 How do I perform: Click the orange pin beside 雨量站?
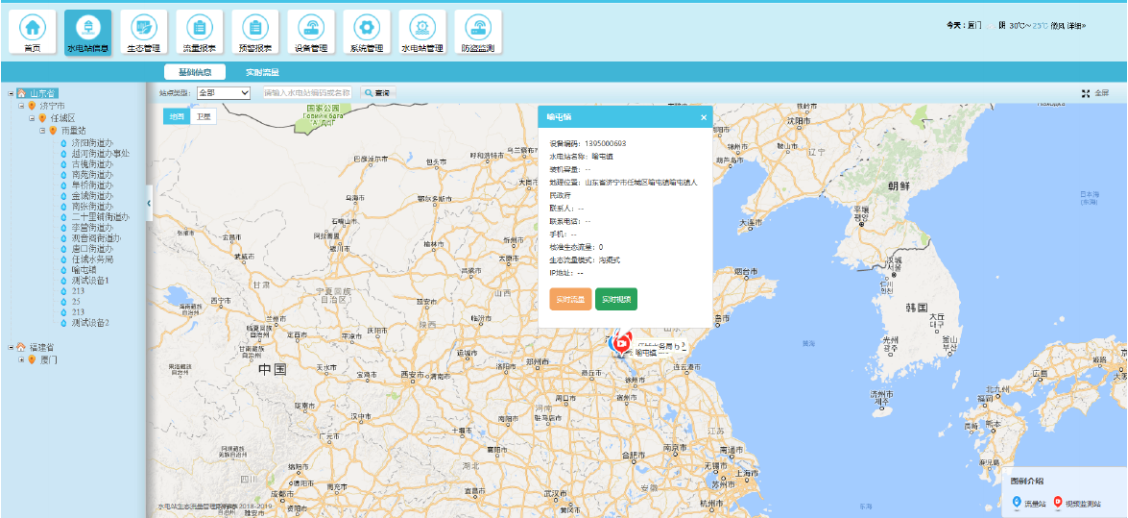coord(53,131)
